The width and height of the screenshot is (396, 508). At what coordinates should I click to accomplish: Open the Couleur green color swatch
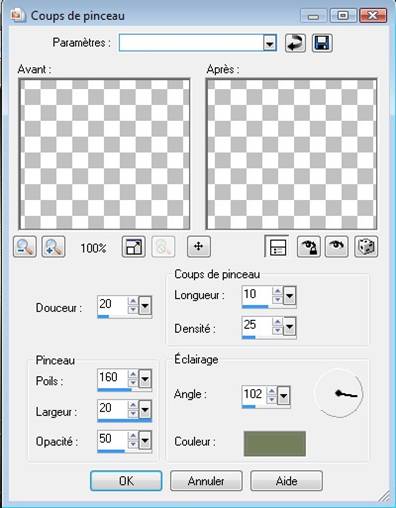click(275, 444)
